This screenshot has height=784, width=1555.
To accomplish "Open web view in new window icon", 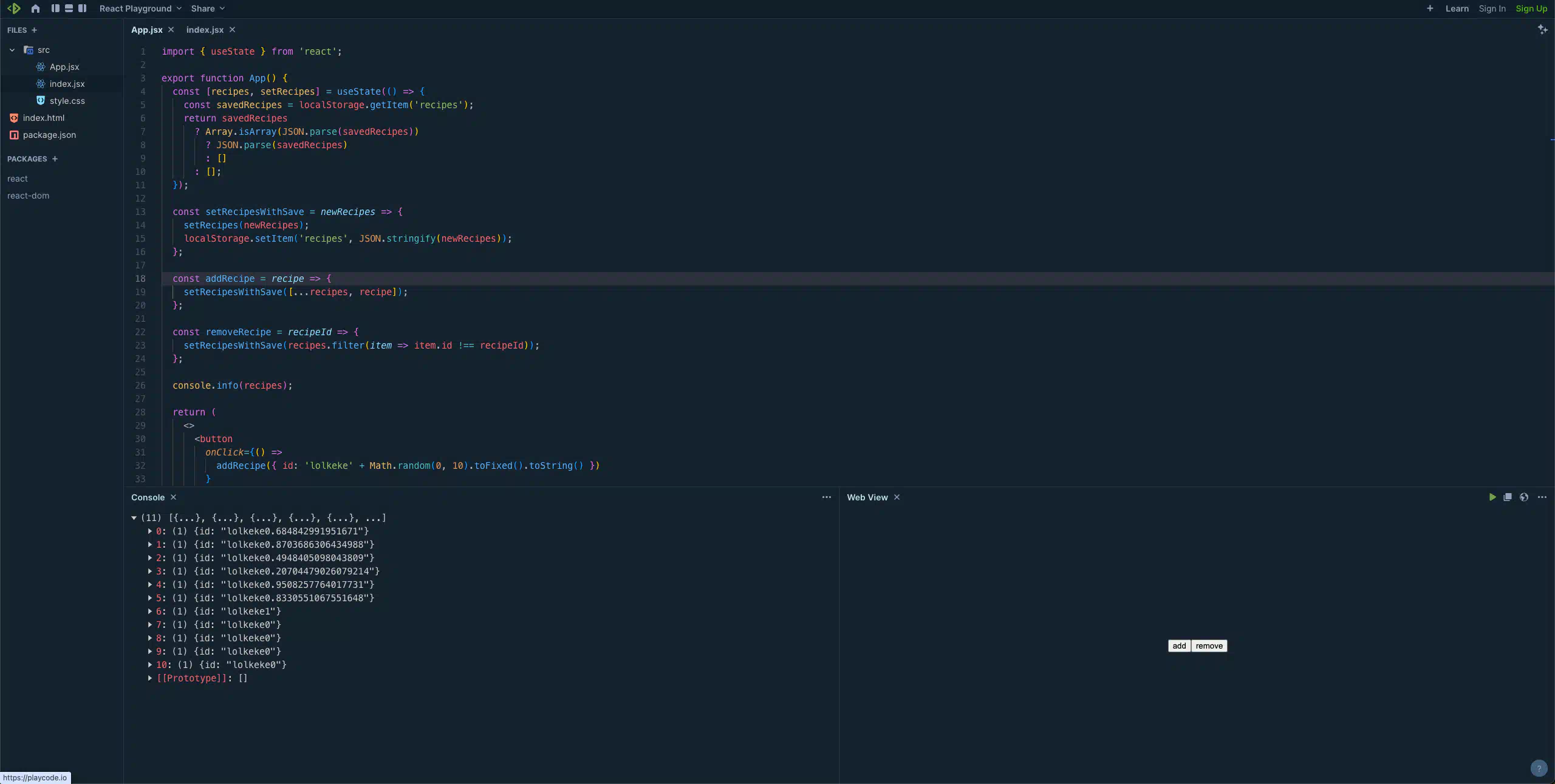I will pos(1507,497).
